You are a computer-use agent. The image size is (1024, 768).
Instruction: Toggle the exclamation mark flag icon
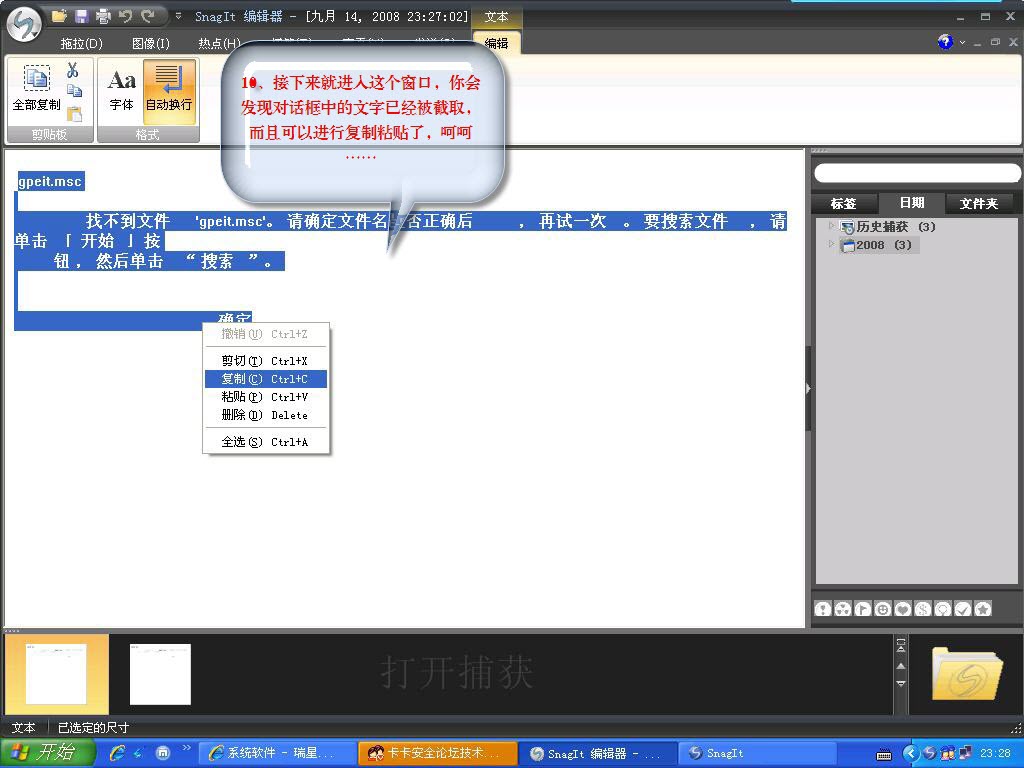[823, 609]
